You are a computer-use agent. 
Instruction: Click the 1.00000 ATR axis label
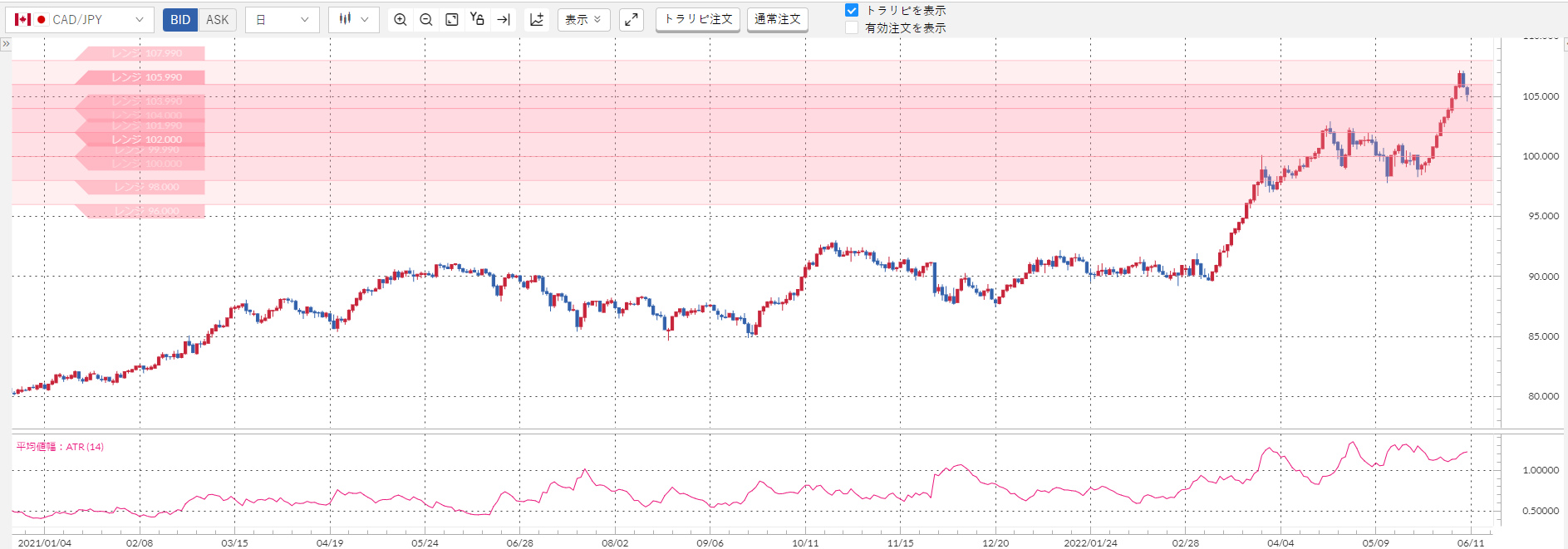click(x=1541, y=470)
